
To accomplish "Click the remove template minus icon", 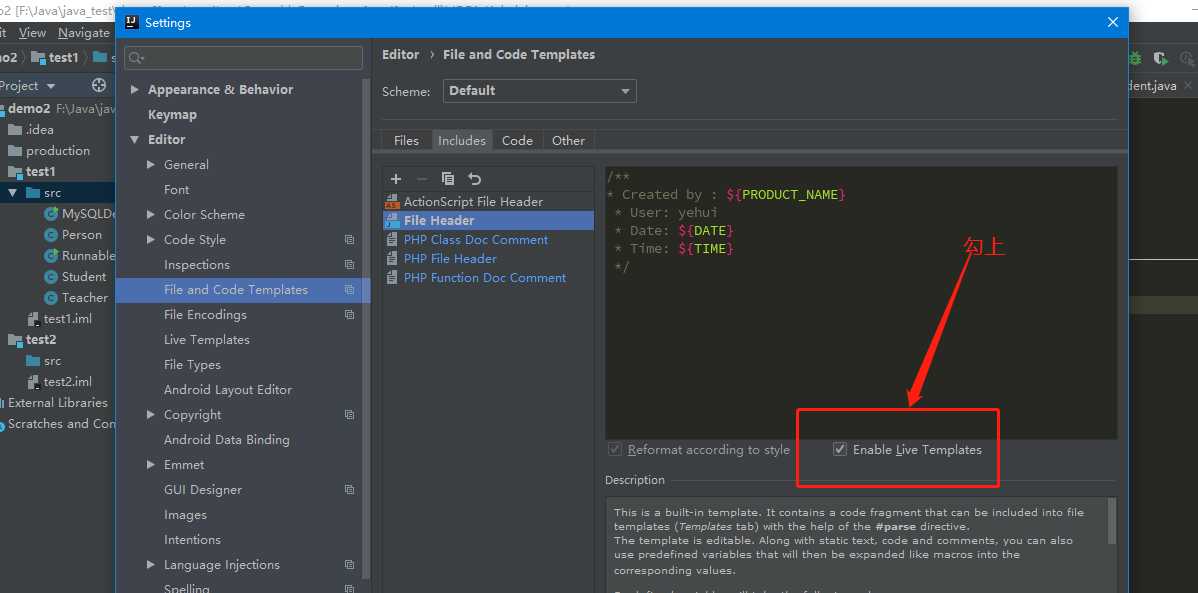I will (422, 179).
